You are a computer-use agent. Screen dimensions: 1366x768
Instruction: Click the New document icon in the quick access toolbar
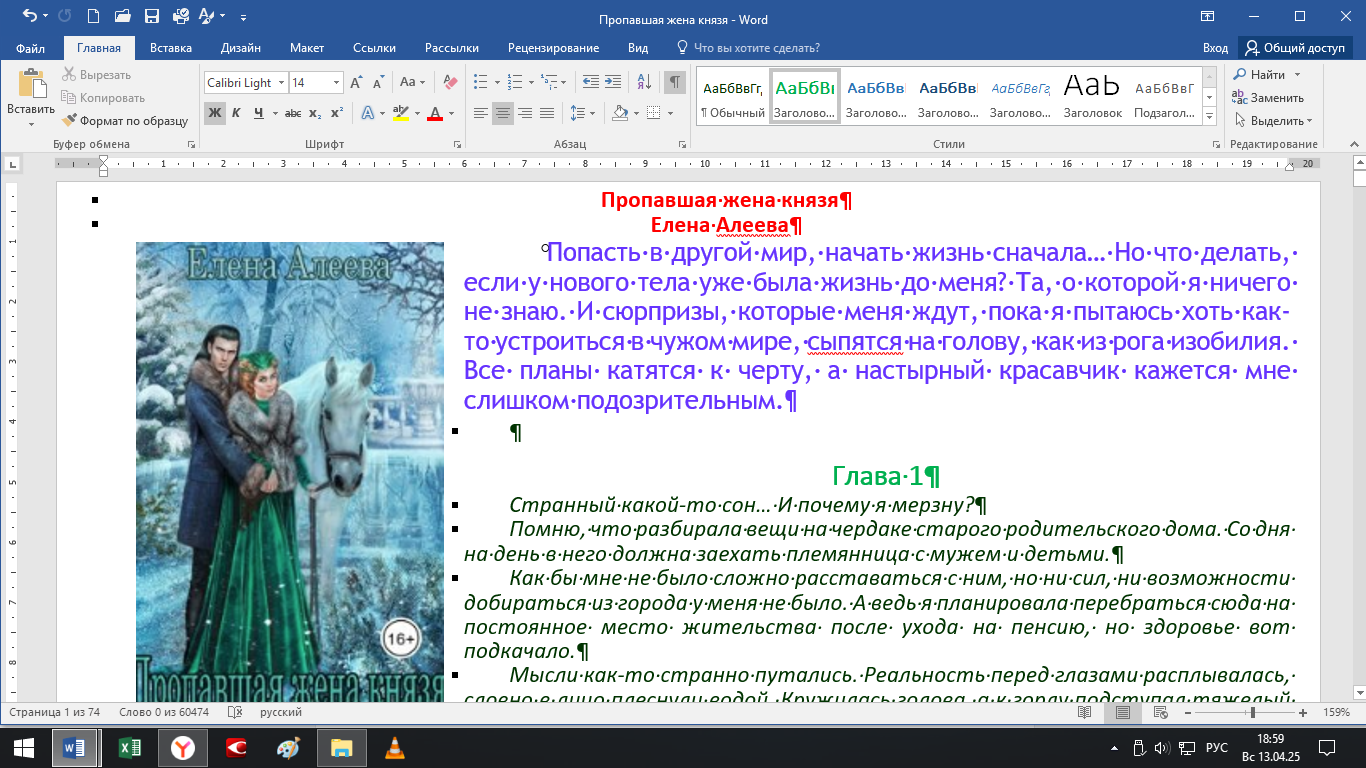(x=93, y=16)
